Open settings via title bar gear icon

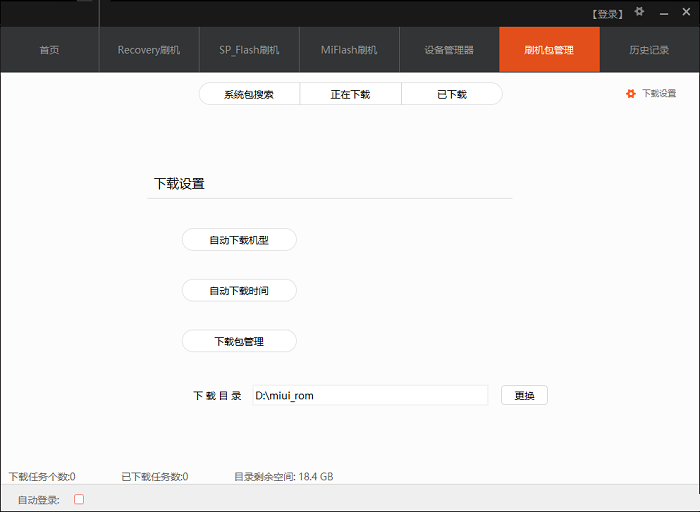tap(640, 13)
